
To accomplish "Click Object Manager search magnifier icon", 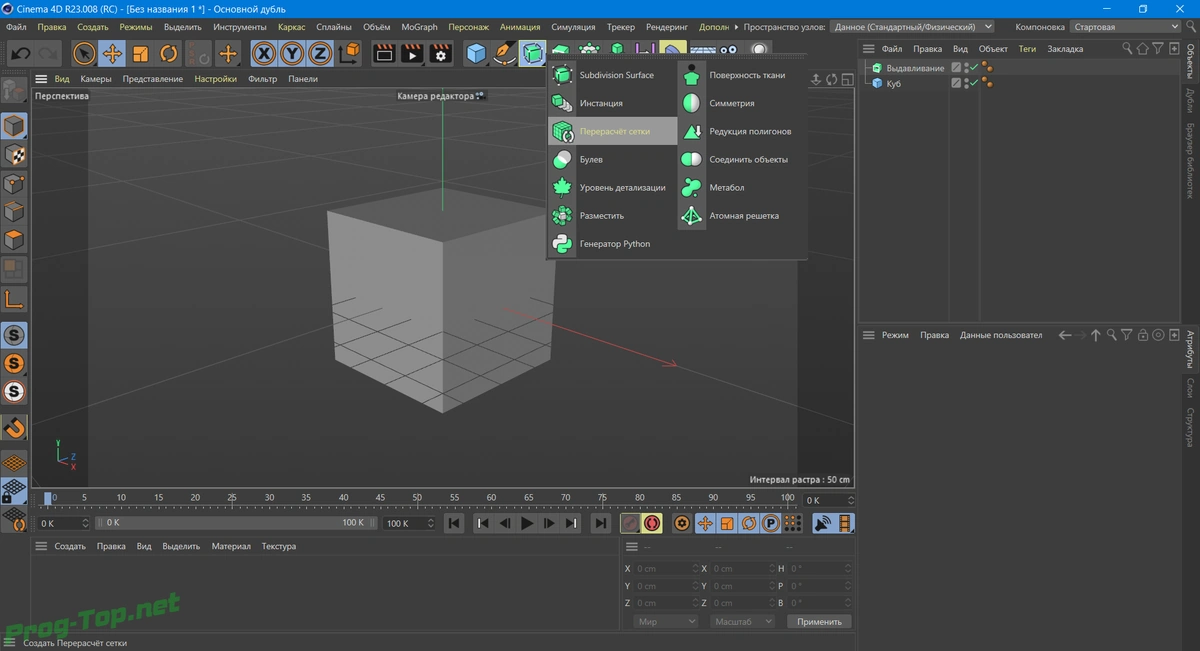I will 1127,48.
